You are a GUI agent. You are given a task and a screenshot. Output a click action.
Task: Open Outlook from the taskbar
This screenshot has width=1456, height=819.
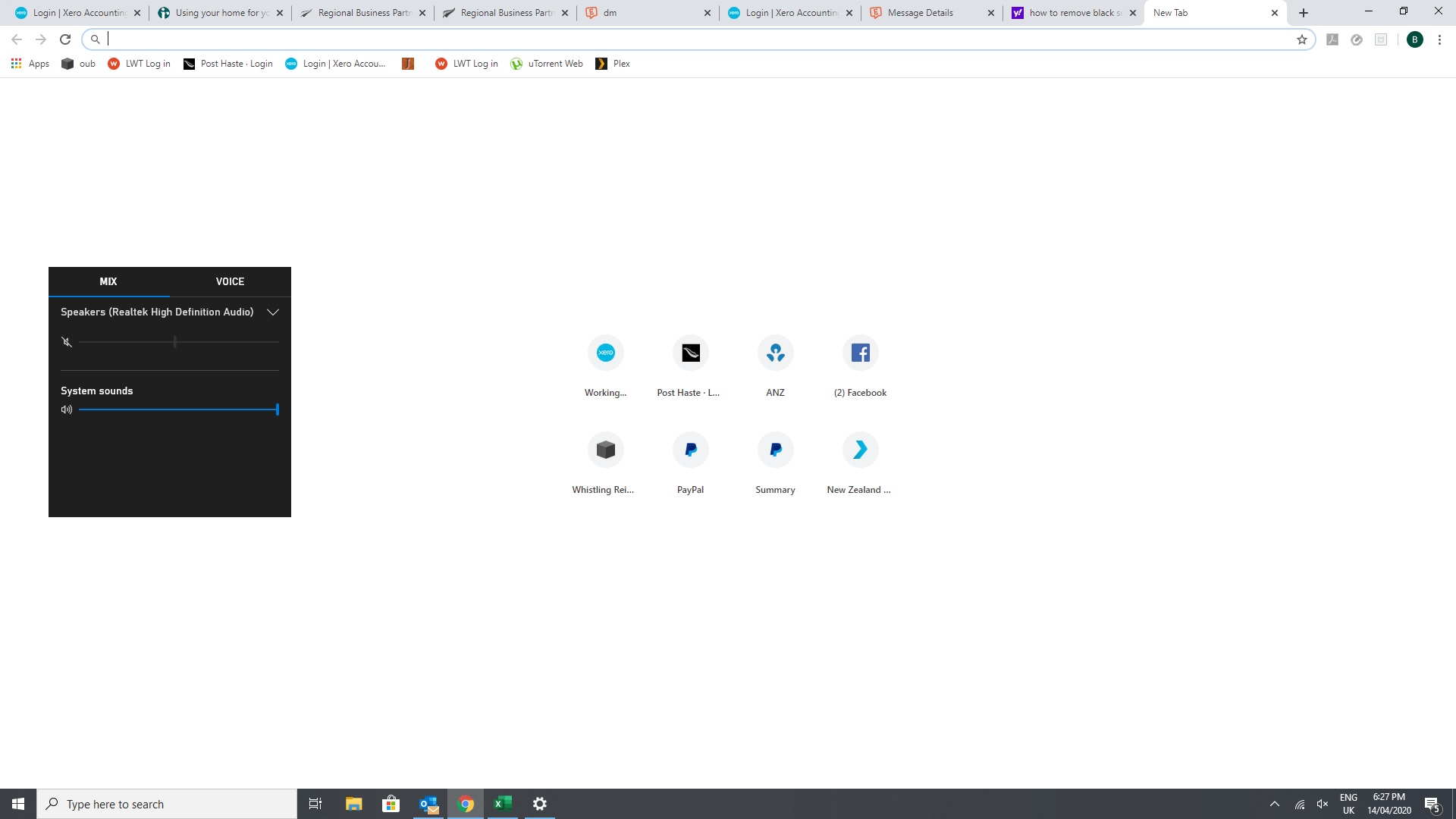pyautogui.click(x=428, y=804)
